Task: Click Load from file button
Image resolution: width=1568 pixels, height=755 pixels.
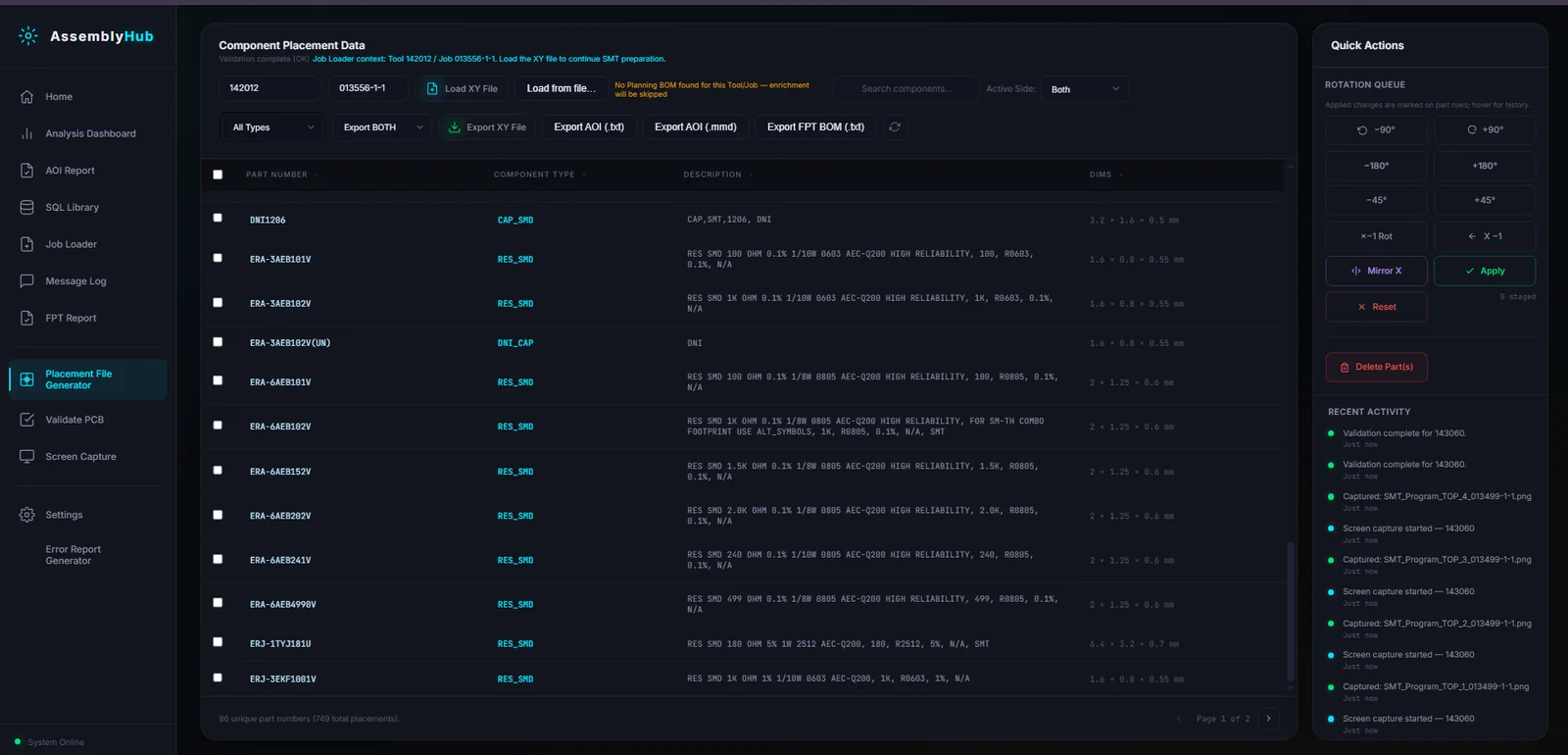Action: tap(561, 88)
